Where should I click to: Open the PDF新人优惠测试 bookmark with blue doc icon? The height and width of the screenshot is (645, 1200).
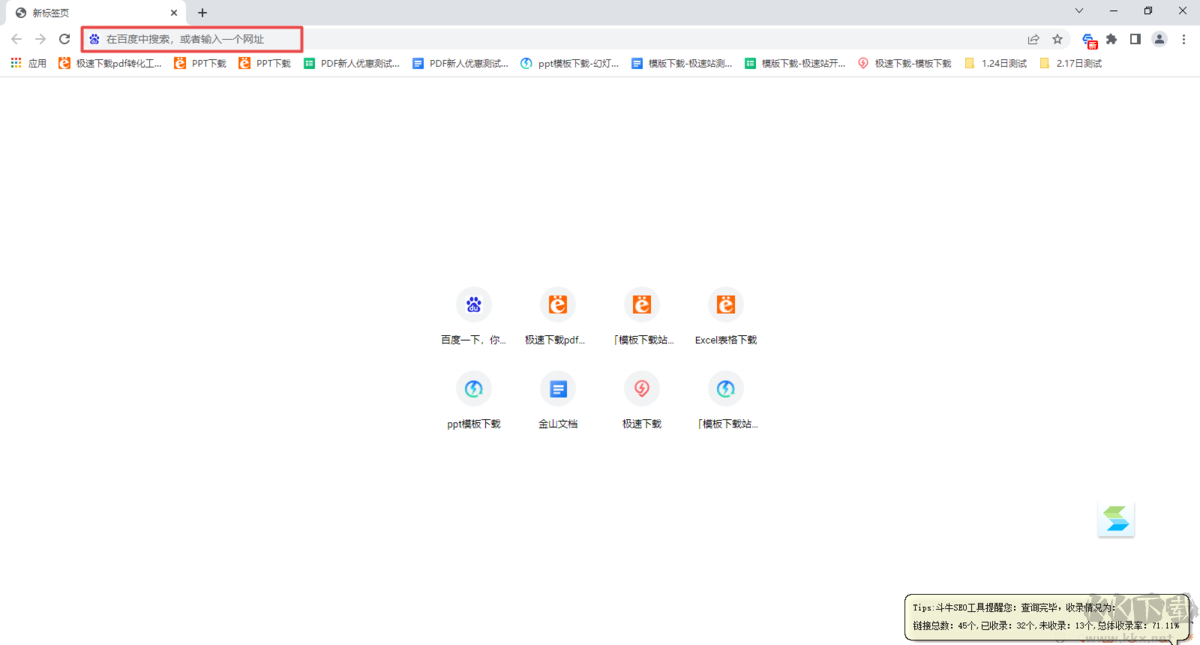(460, 63)
